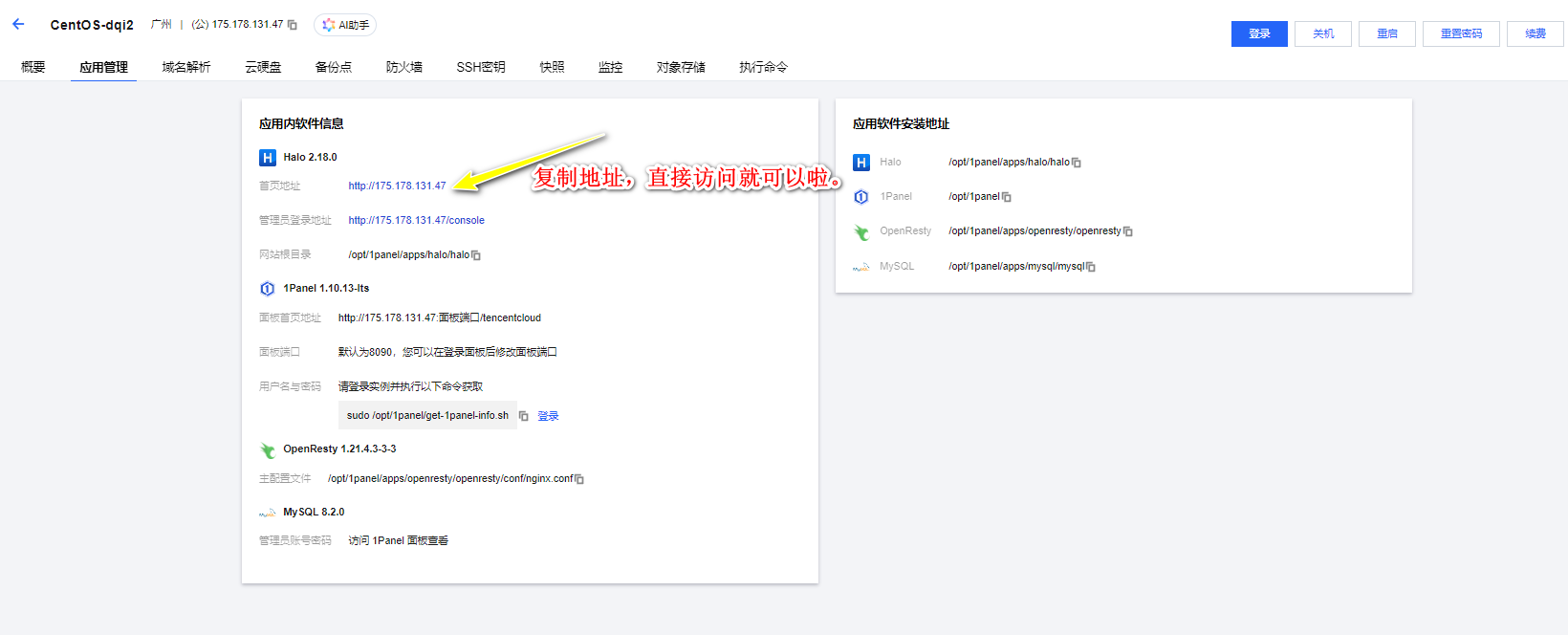Open the AI助手 assistant
Image resolution: width=1568 pixels, height=635 pixels.
click(x=345, y=25)
